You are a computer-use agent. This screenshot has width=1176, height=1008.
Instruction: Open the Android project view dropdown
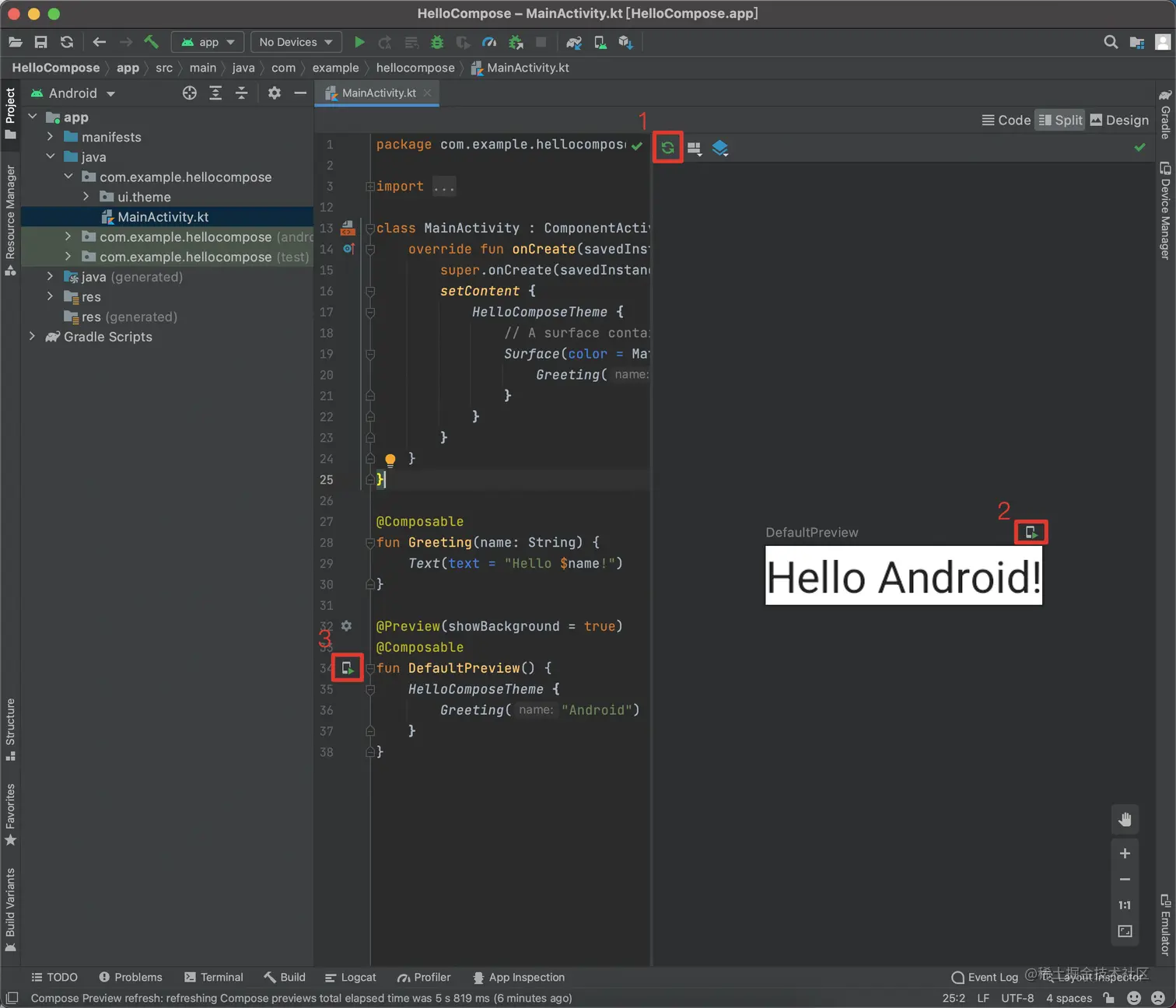73,93
